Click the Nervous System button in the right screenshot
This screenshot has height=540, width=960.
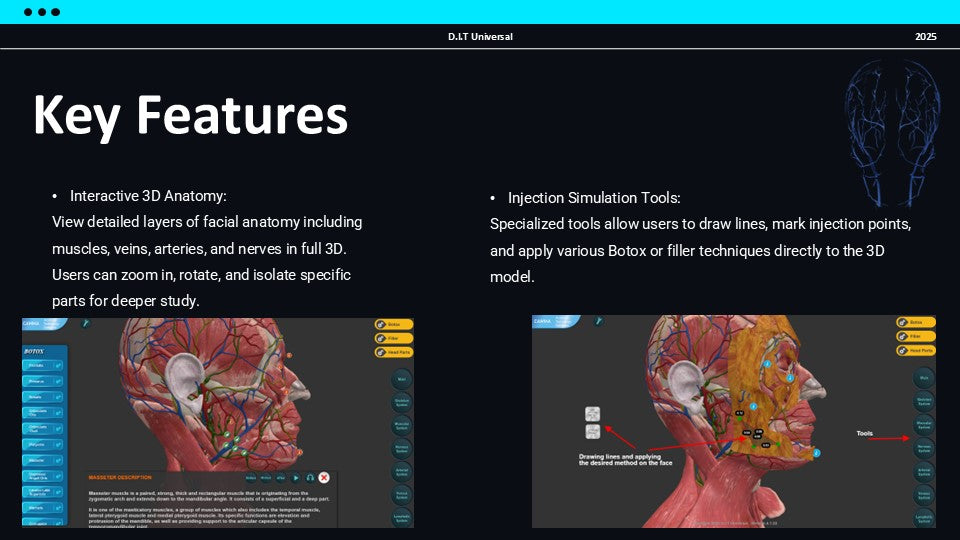tap(923, 447)
